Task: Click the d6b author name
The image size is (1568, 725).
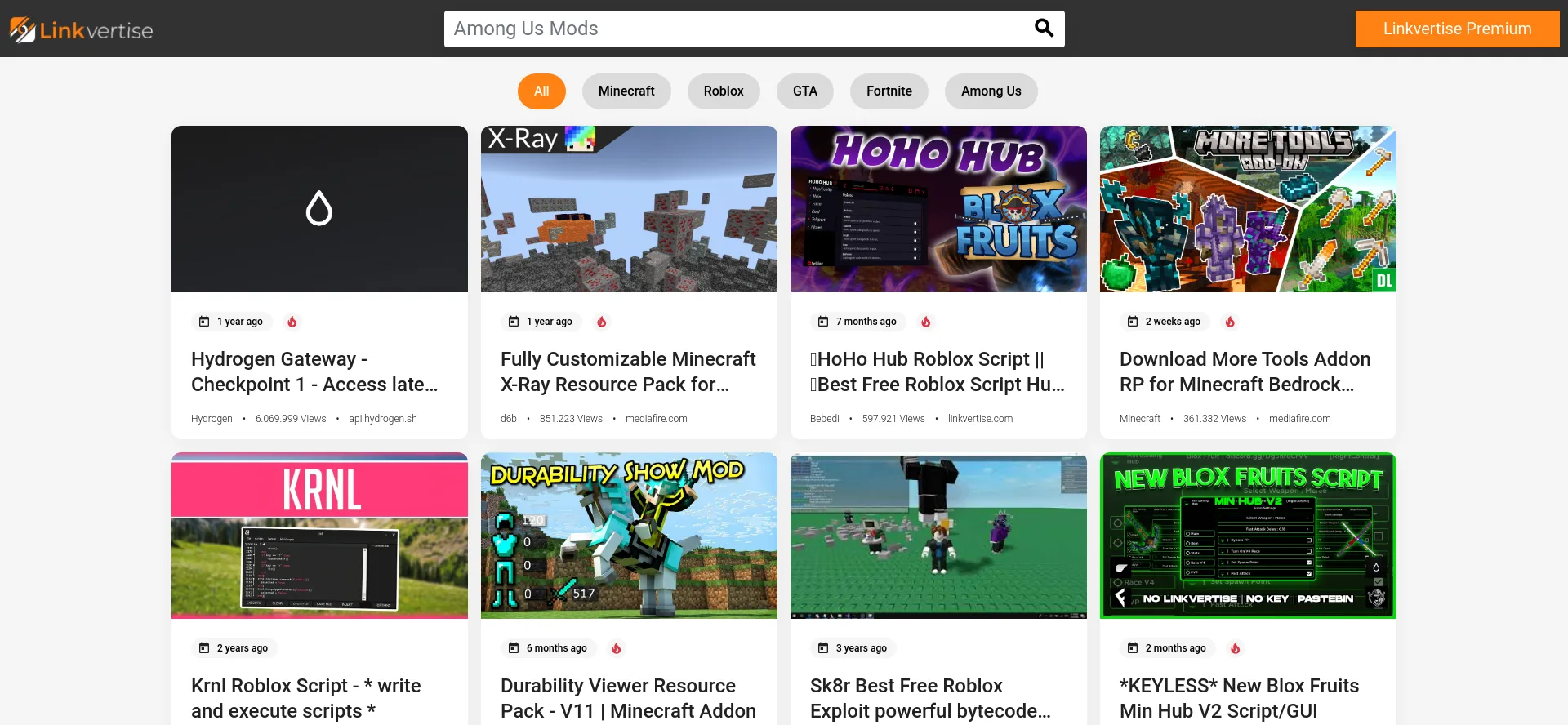Action: [x=509, y=419]
